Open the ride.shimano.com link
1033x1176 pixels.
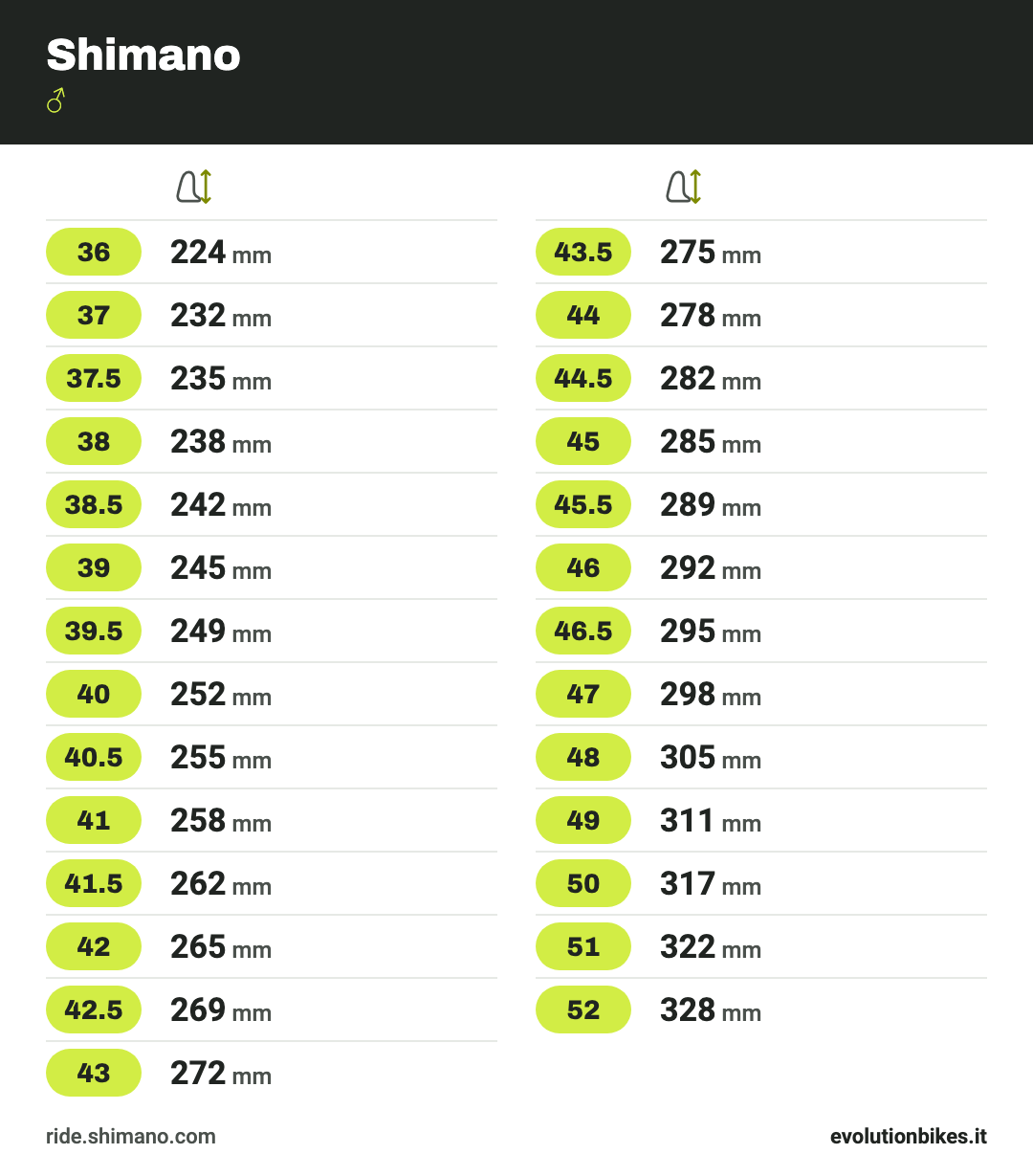[131, 1137]
